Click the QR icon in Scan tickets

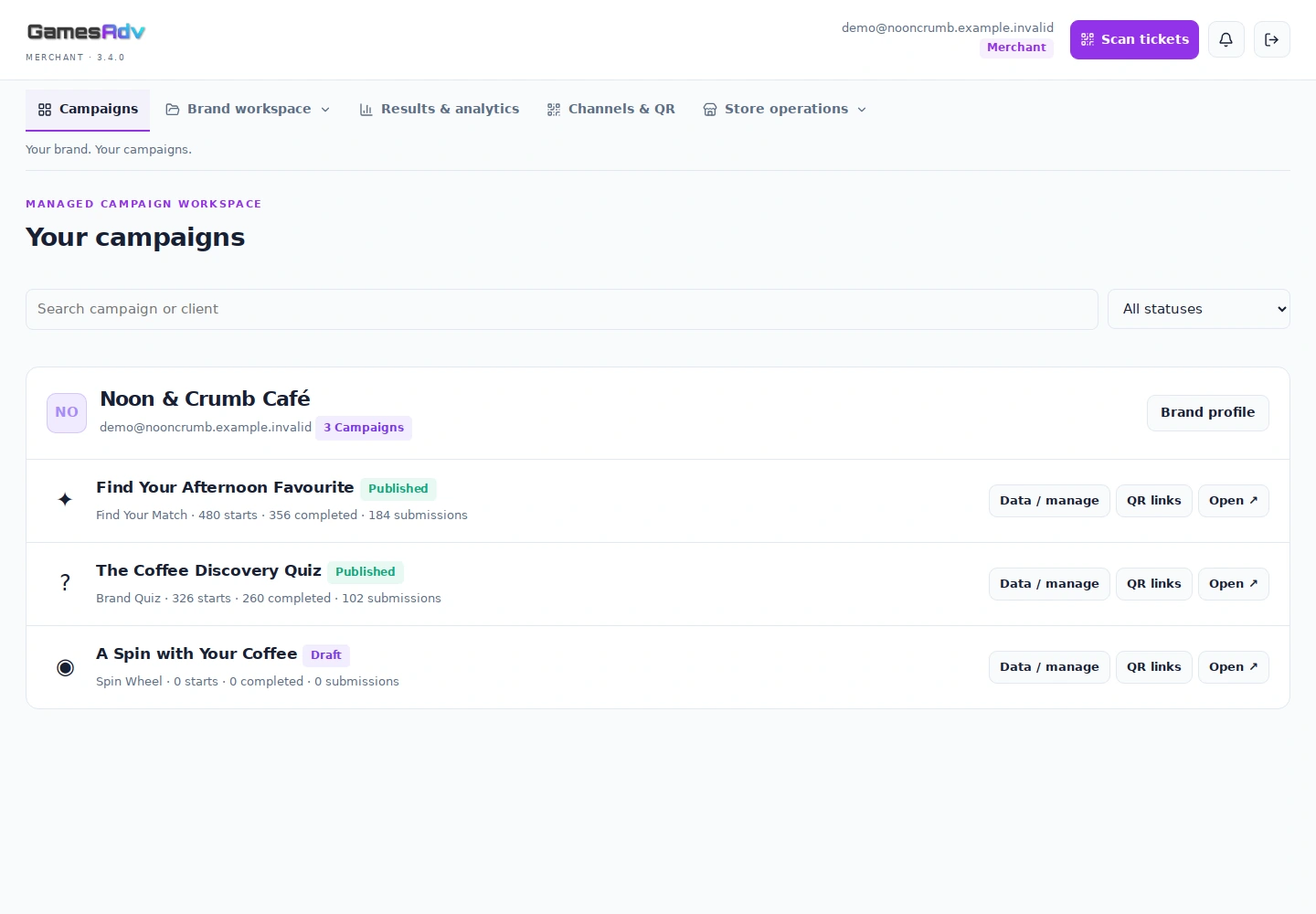(x=1088, y=39)
